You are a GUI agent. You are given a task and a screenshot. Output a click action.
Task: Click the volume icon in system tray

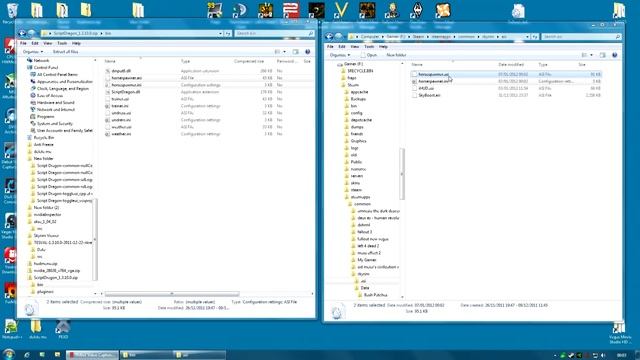(x=603, y=356)
